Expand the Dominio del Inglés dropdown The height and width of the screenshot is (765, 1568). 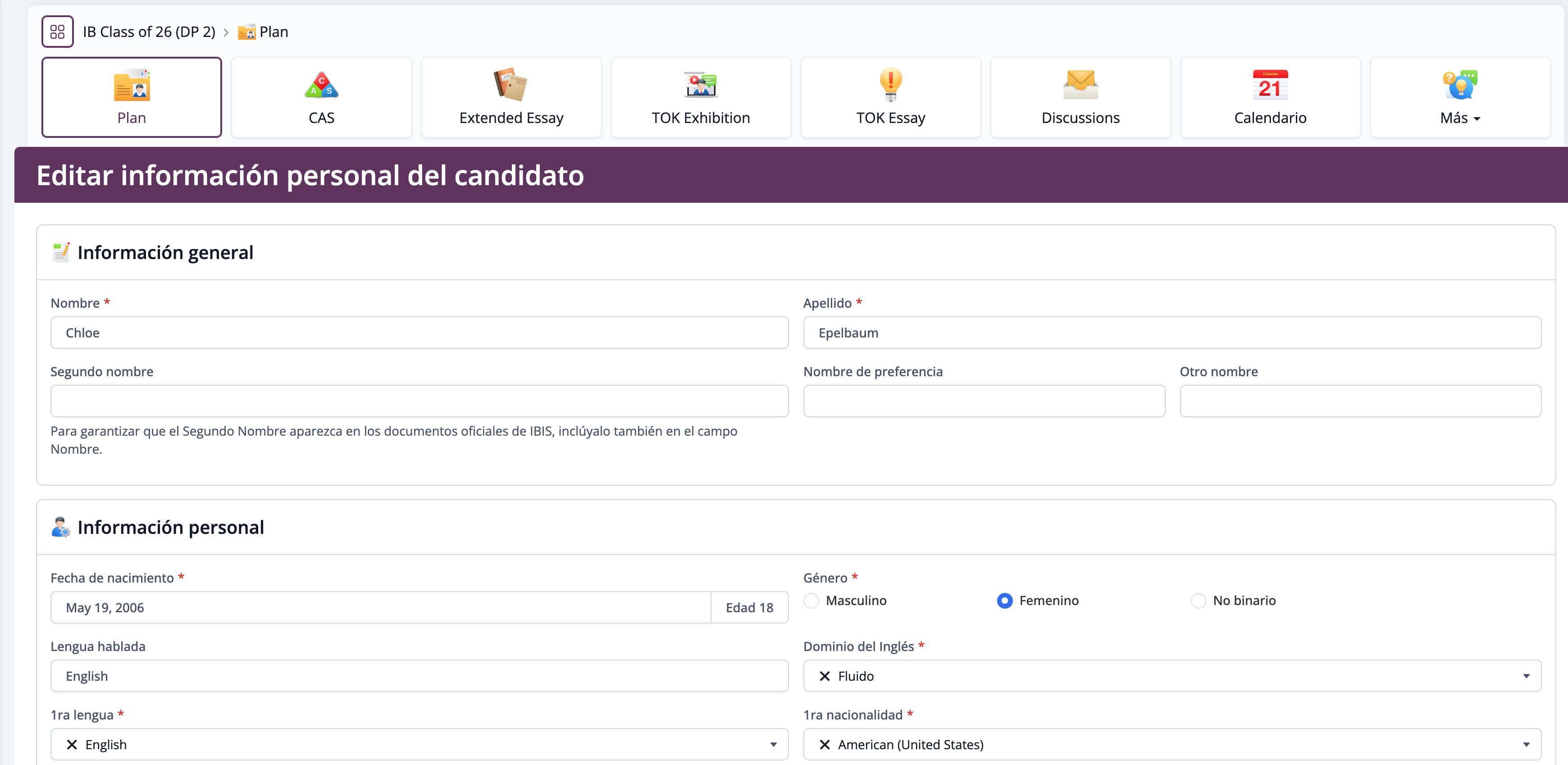pyautogui.click(x=1525, y=676)
